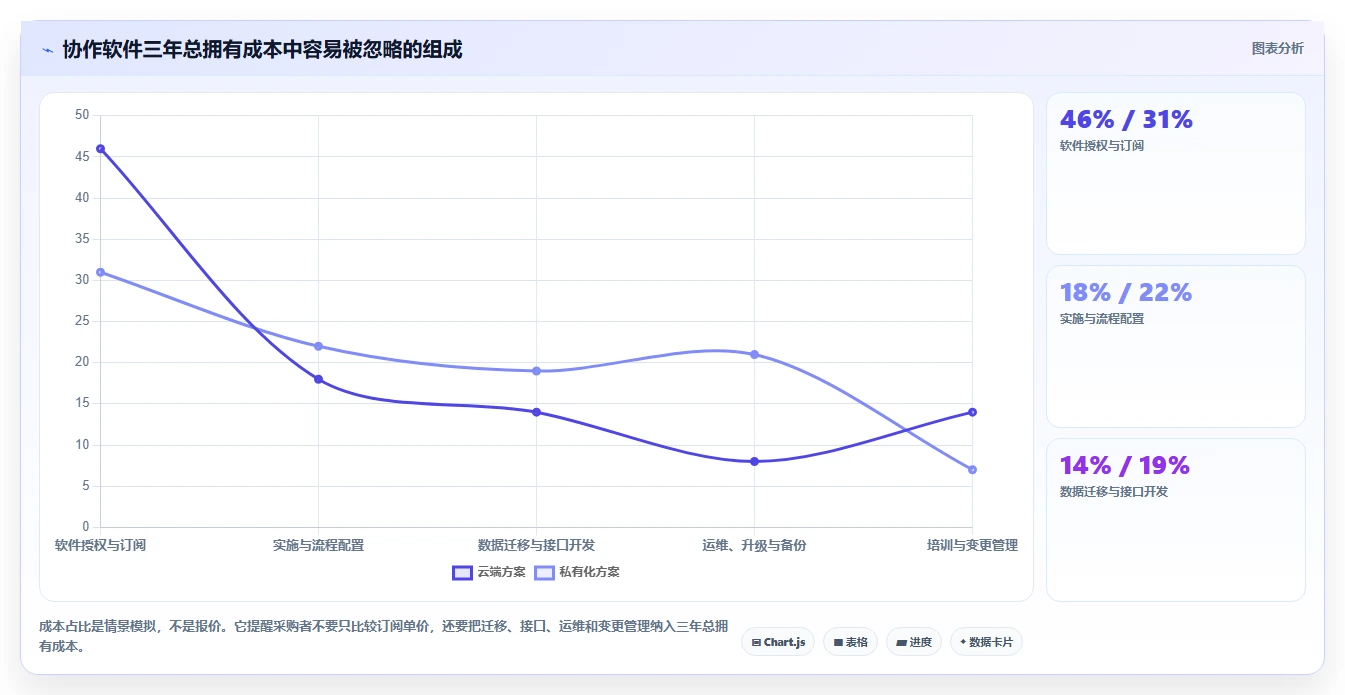Click 数据迁移与接口开发 label in the third card

point(1114,492)
